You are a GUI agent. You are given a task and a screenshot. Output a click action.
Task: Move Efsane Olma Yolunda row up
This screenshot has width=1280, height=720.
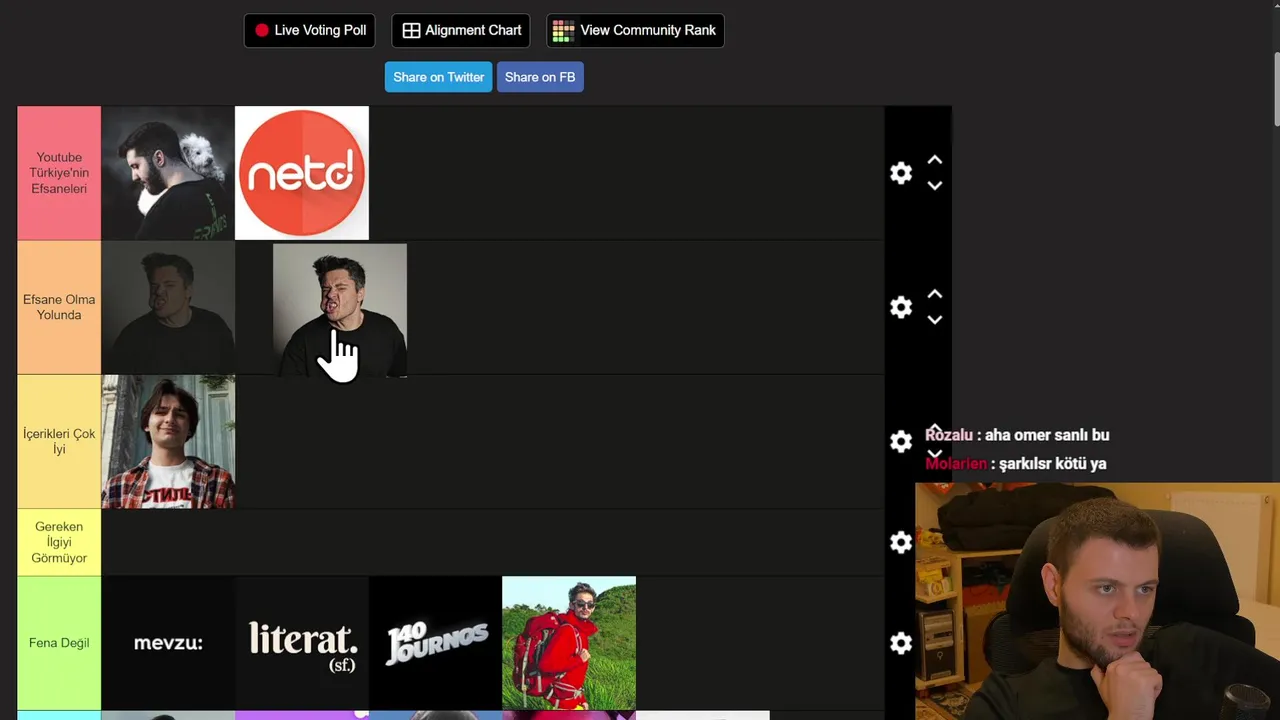tap(935, 294)
